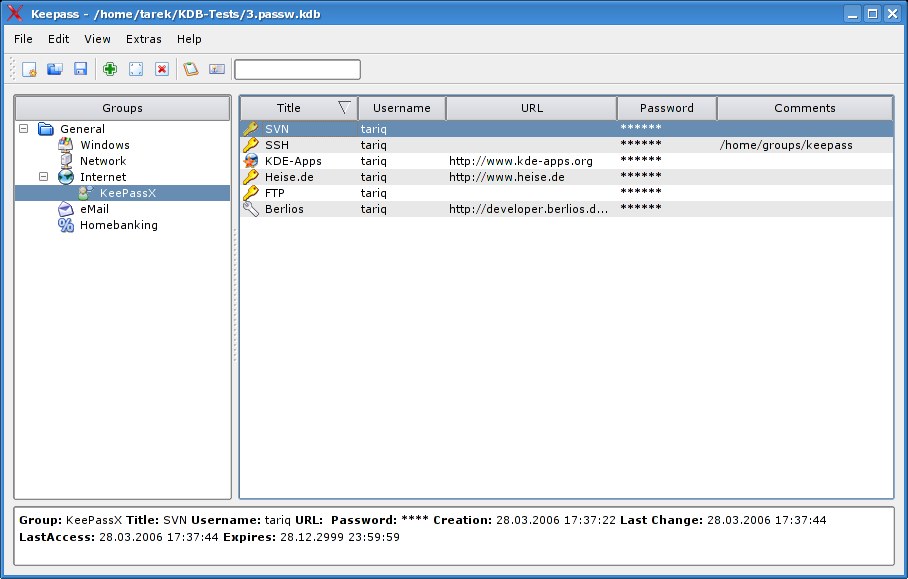Click the key icon beside FTP entry

click(x=251, y=193)
